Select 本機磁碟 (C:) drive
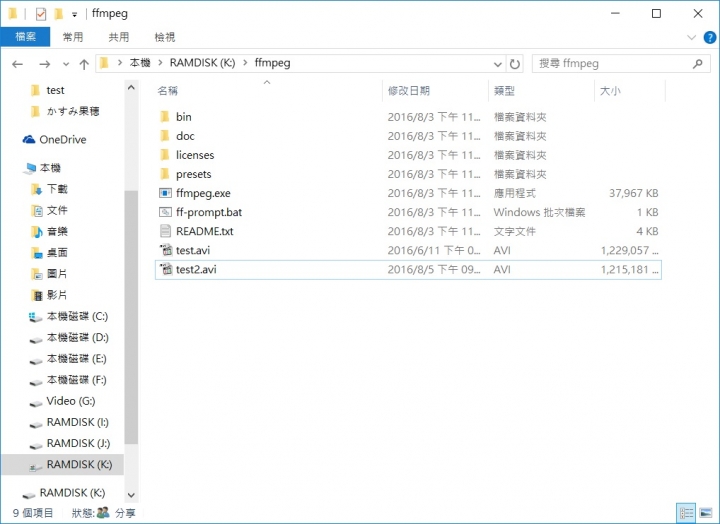Viewport: 720px width, 524px height. click(77, 316)
